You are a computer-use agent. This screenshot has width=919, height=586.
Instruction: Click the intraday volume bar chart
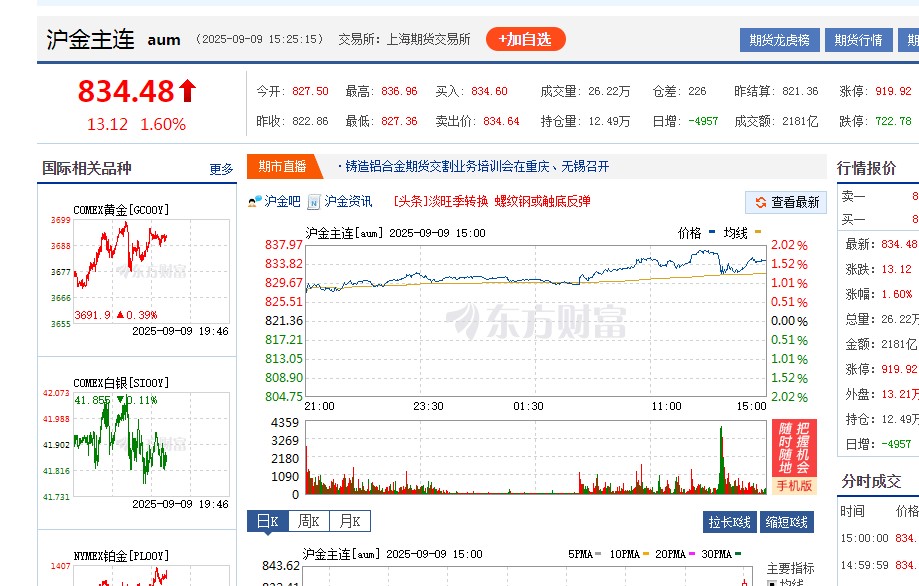[536, 457]
